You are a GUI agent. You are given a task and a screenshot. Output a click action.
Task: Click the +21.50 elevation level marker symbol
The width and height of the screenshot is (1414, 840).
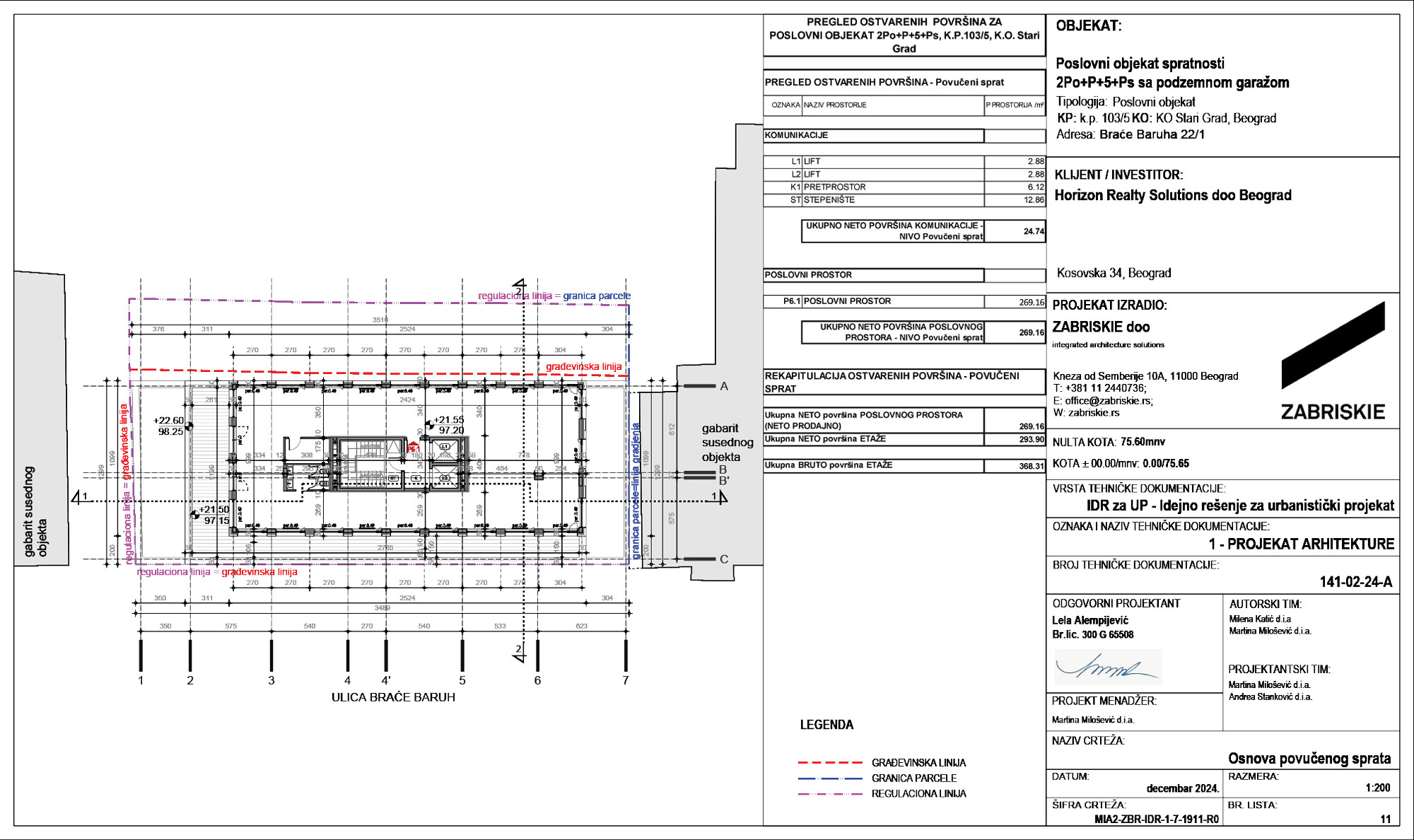pos(195,515)
